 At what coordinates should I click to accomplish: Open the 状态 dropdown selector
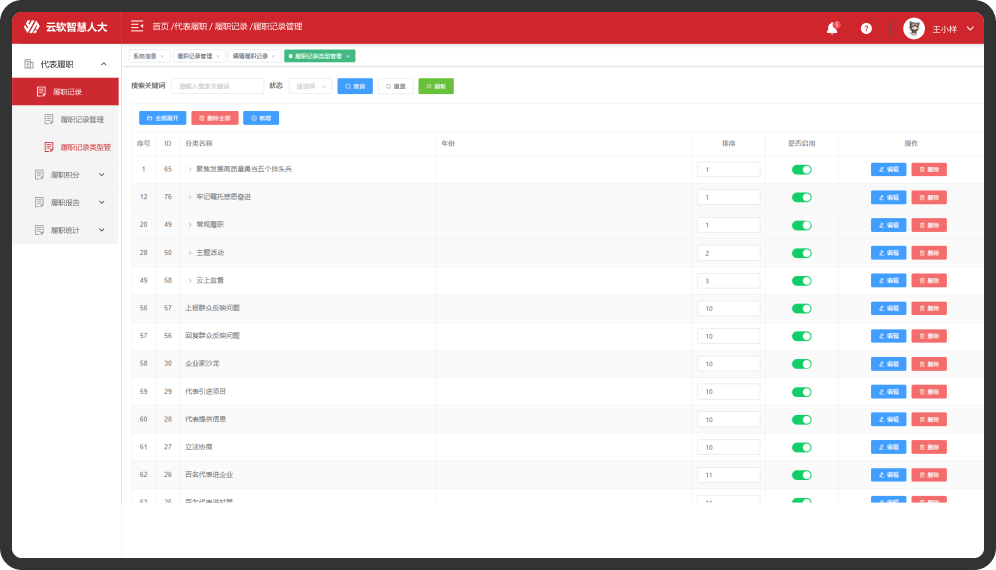310,86
